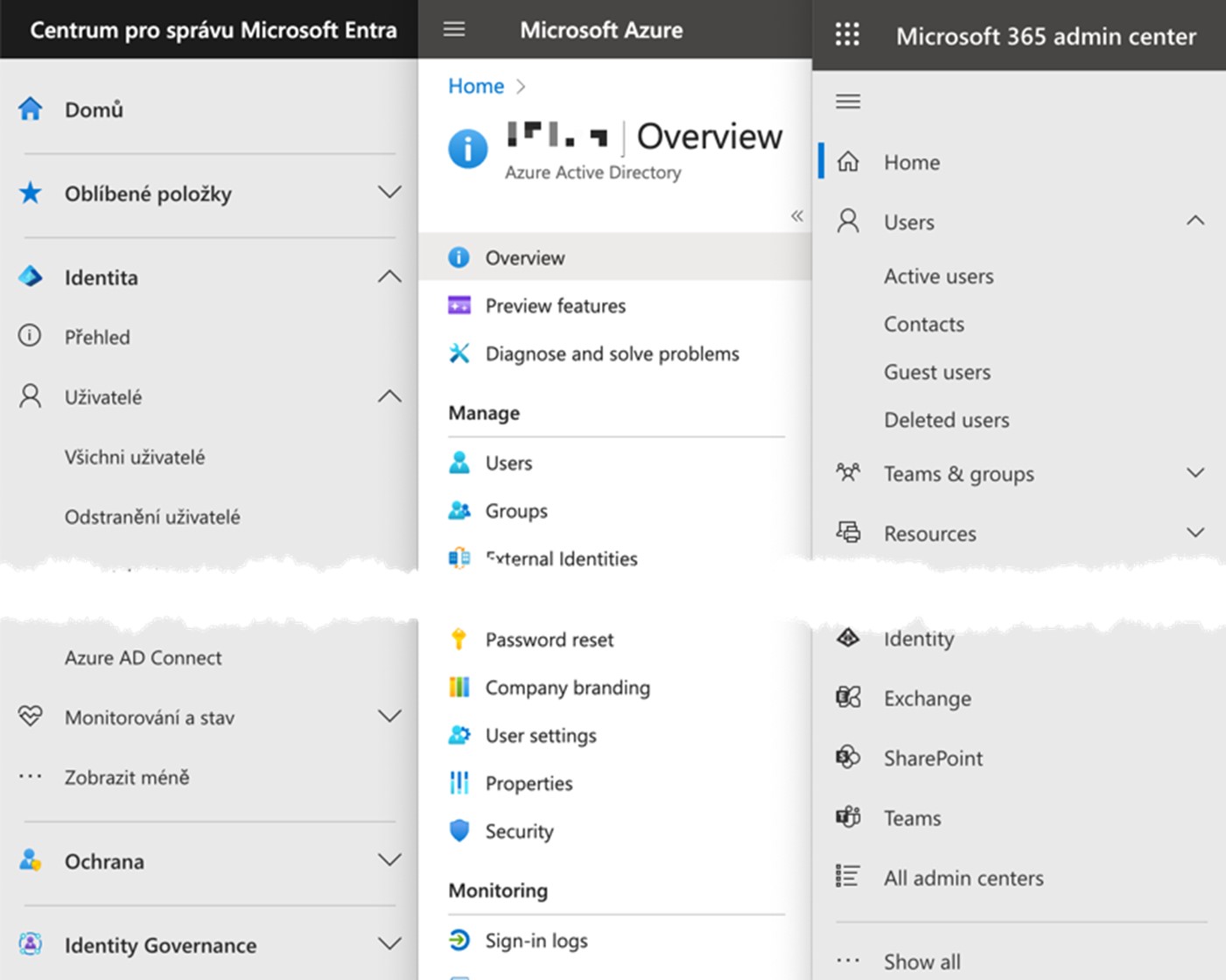Select Azure AD Connect in Entra menu
Viewport: 1226px width, 980px height.
coord(144,657)
